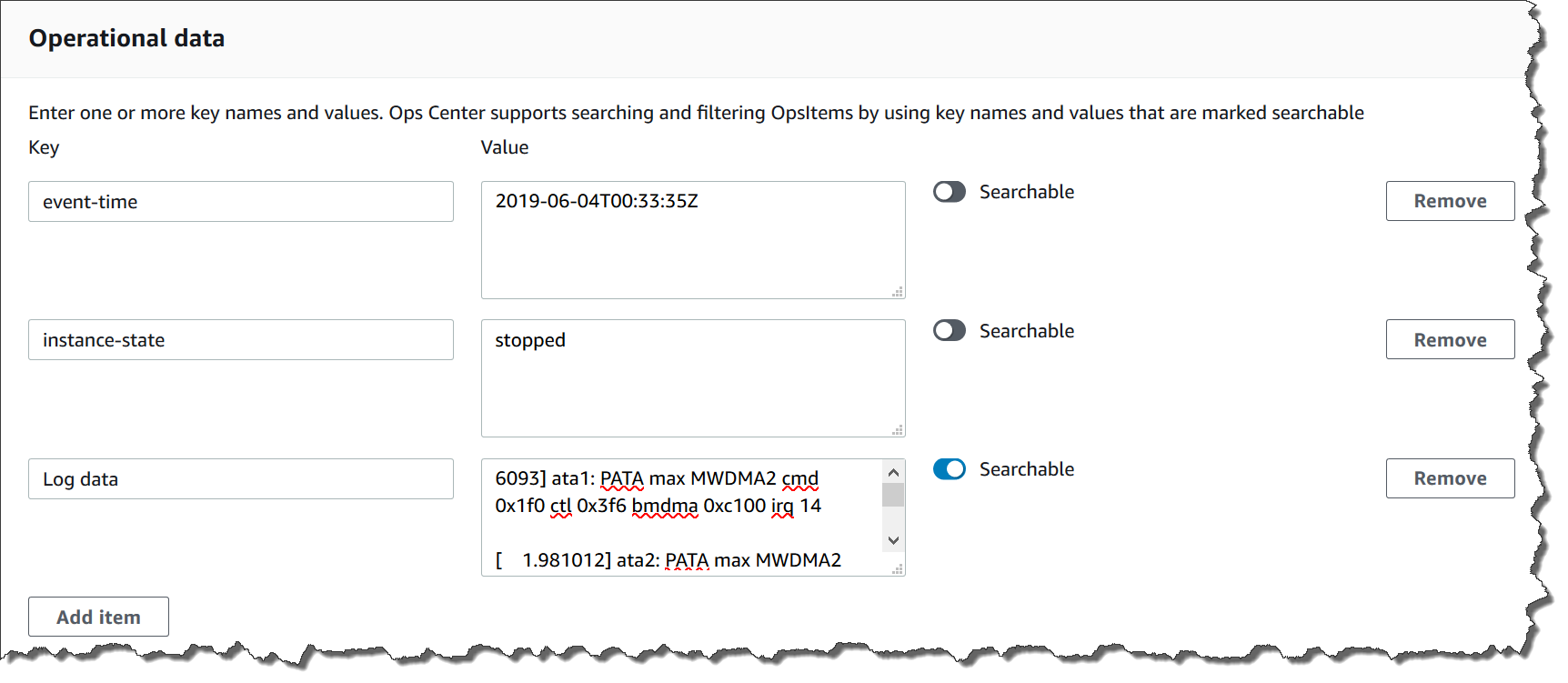Enable the Searchable toggle for event-time
Viewport: 1568px width, 683px height.
click(x=949, y=192)
